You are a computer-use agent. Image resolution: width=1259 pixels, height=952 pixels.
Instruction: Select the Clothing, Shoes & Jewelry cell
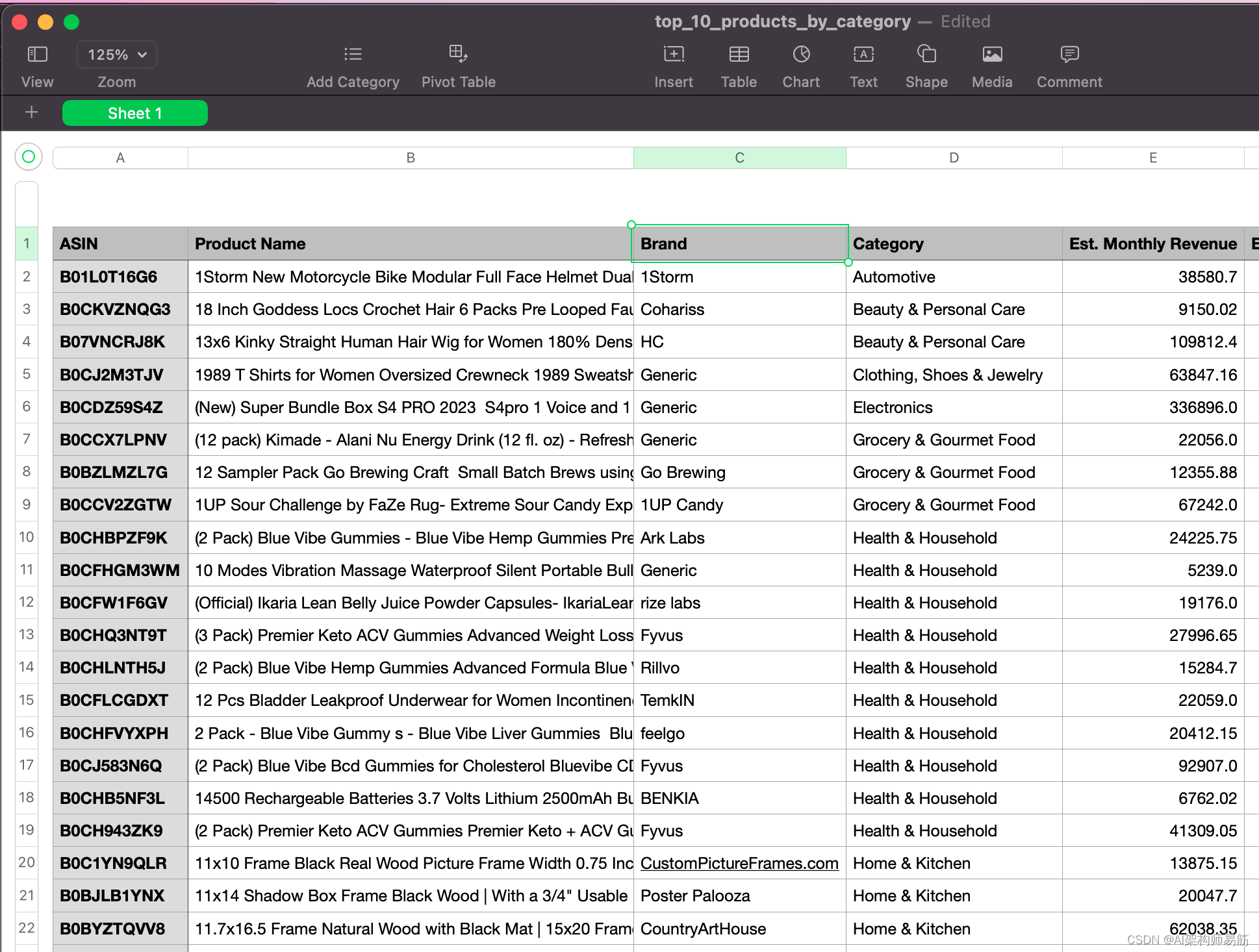pos(954,375)
